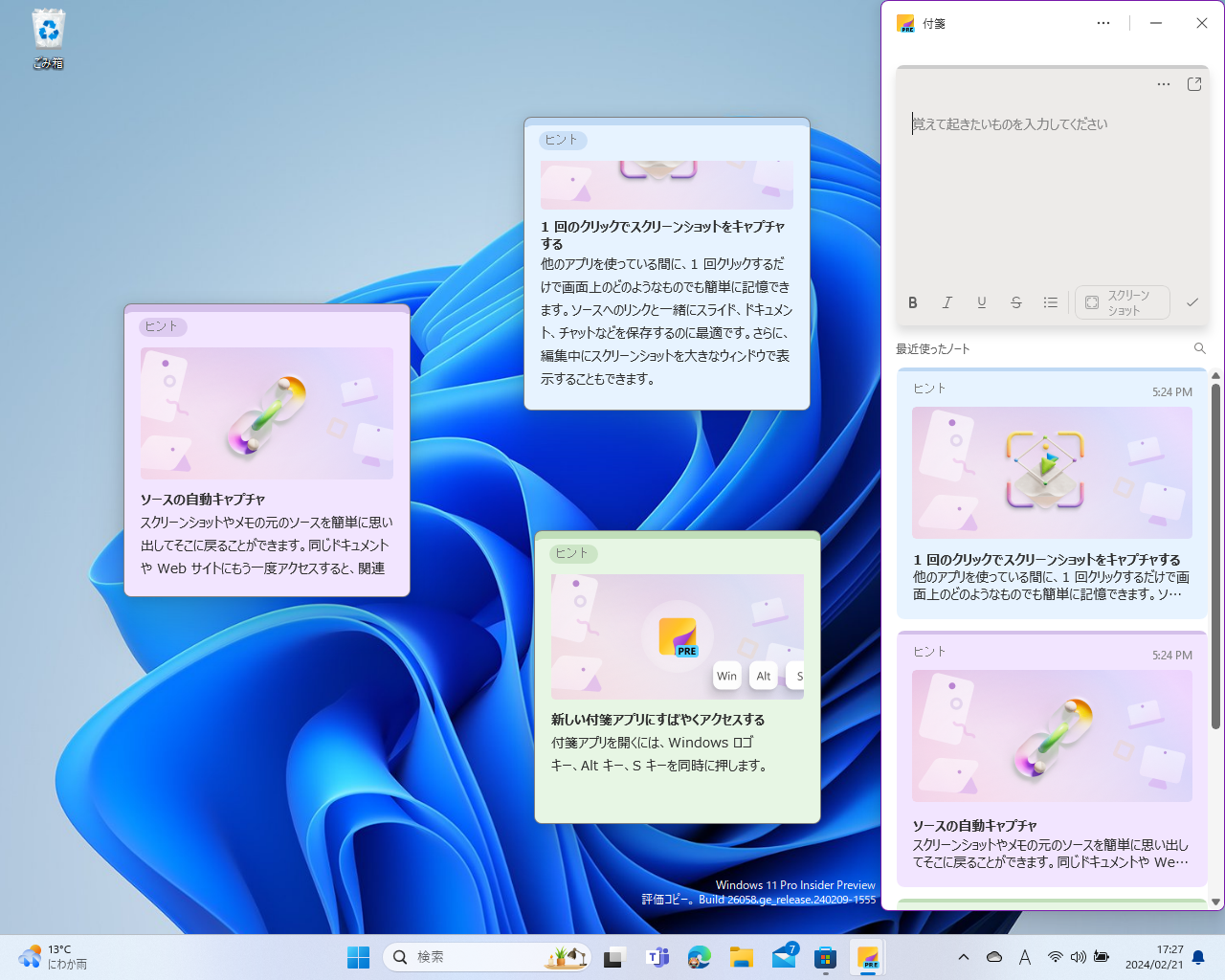The height and width of the screenshot is (980, 1225).
Task: Toggle italic formatting with the I icon
Action: 947,302
